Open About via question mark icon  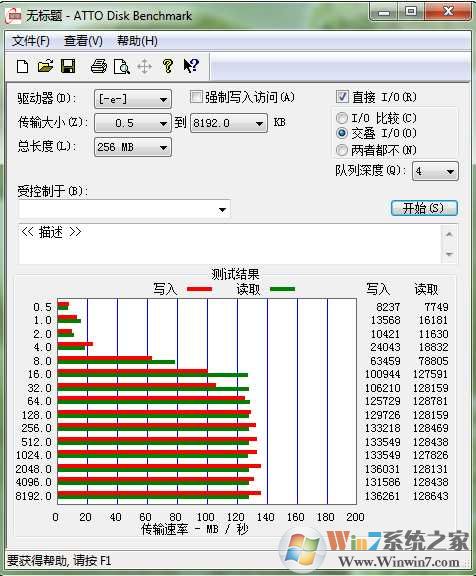168,66
